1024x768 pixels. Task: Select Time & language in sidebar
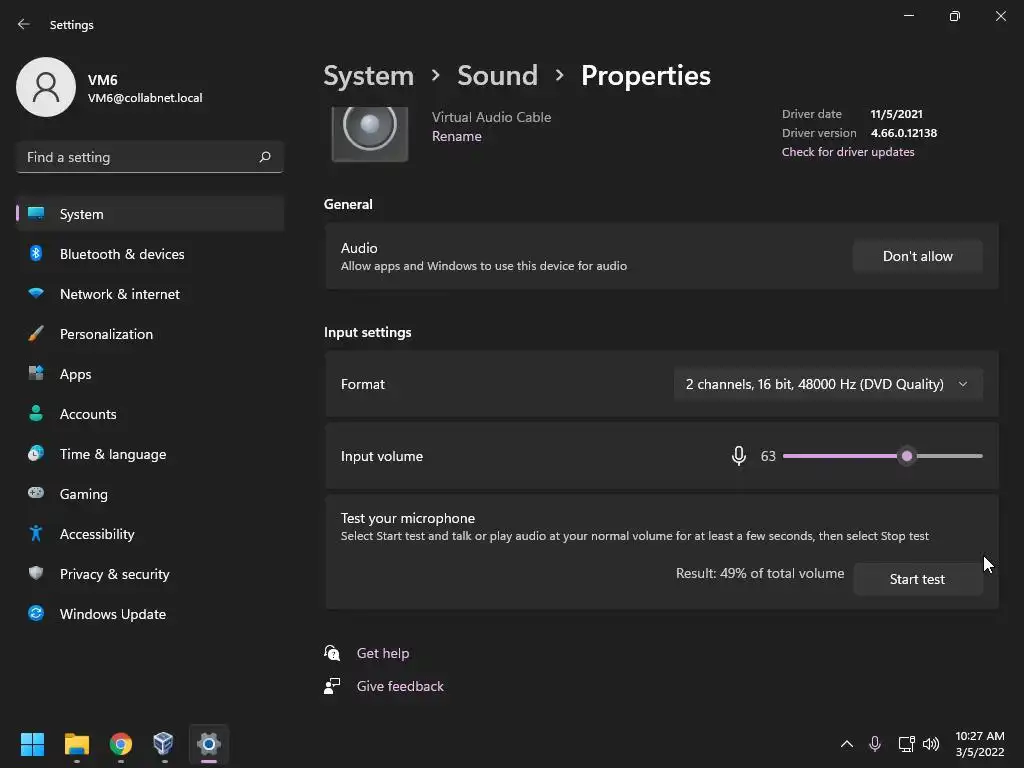(x=112, y=454)
